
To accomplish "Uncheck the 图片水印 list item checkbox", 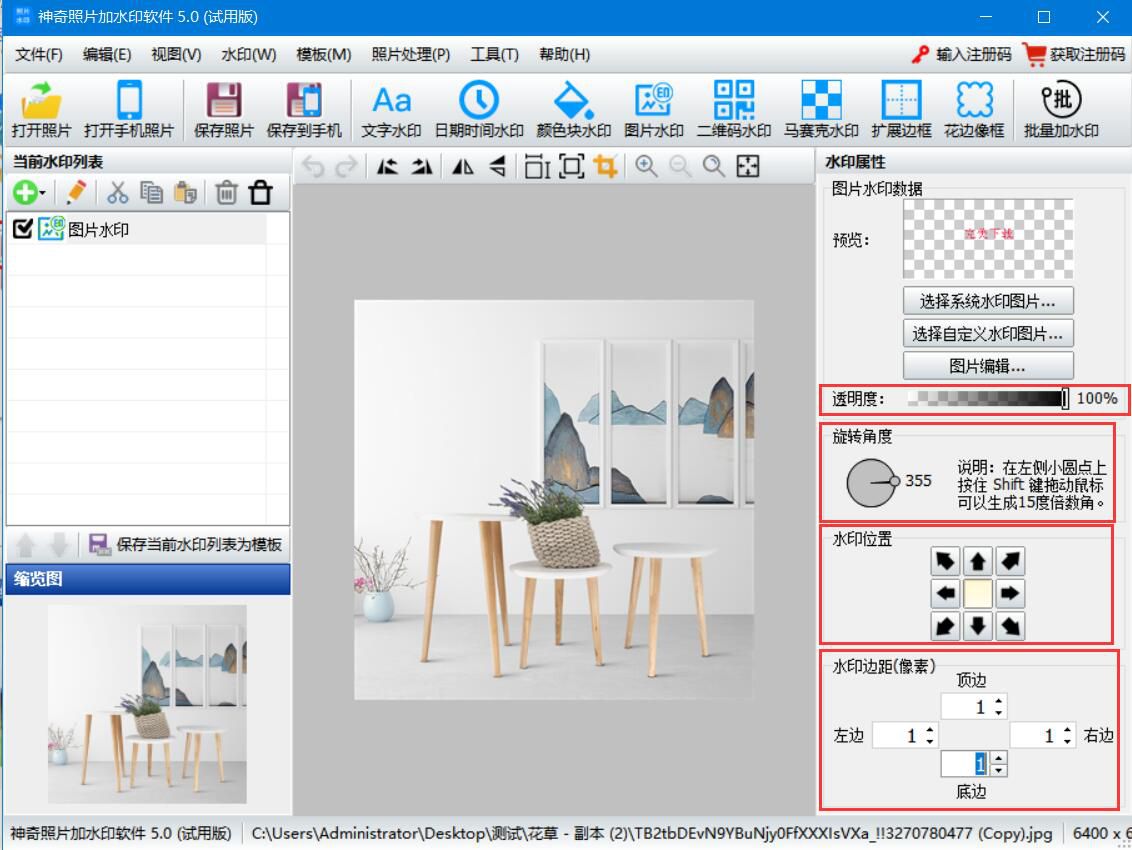I will click(x=22, y=230).
